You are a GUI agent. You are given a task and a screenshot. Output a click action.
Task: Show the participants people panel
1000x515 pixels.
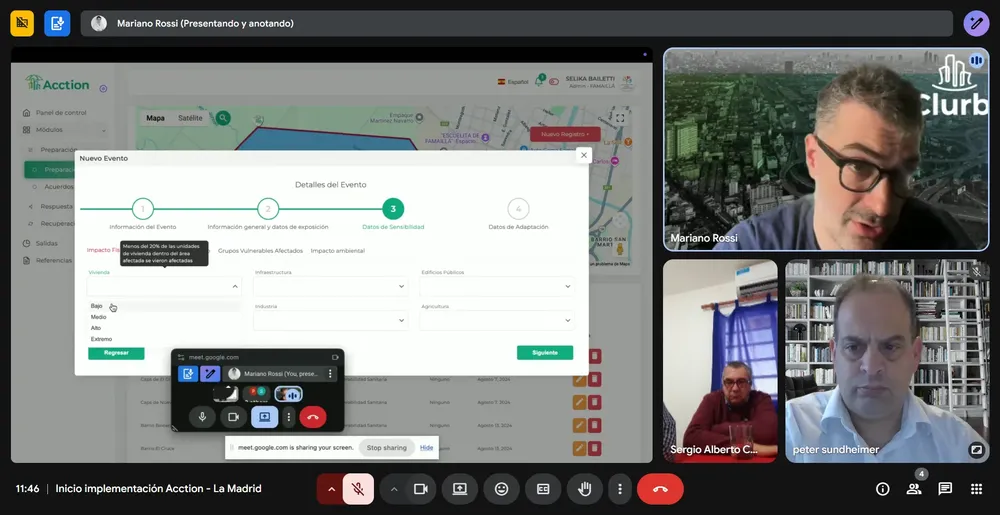914,489
